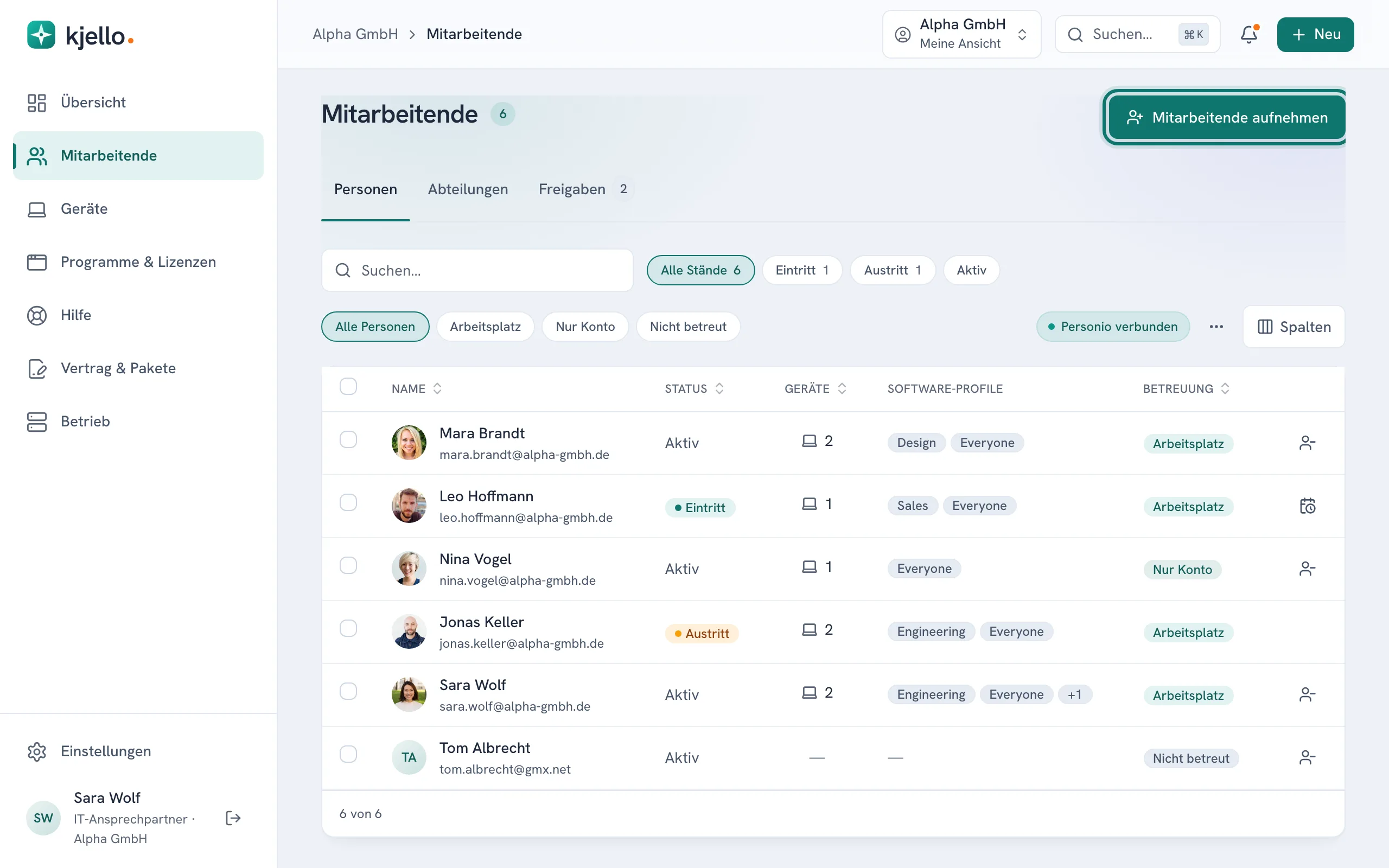Check the checkbox for Mara Brandt
Image resolution: width=1389 pixels, height=868 pixels.
click(348, 440)
